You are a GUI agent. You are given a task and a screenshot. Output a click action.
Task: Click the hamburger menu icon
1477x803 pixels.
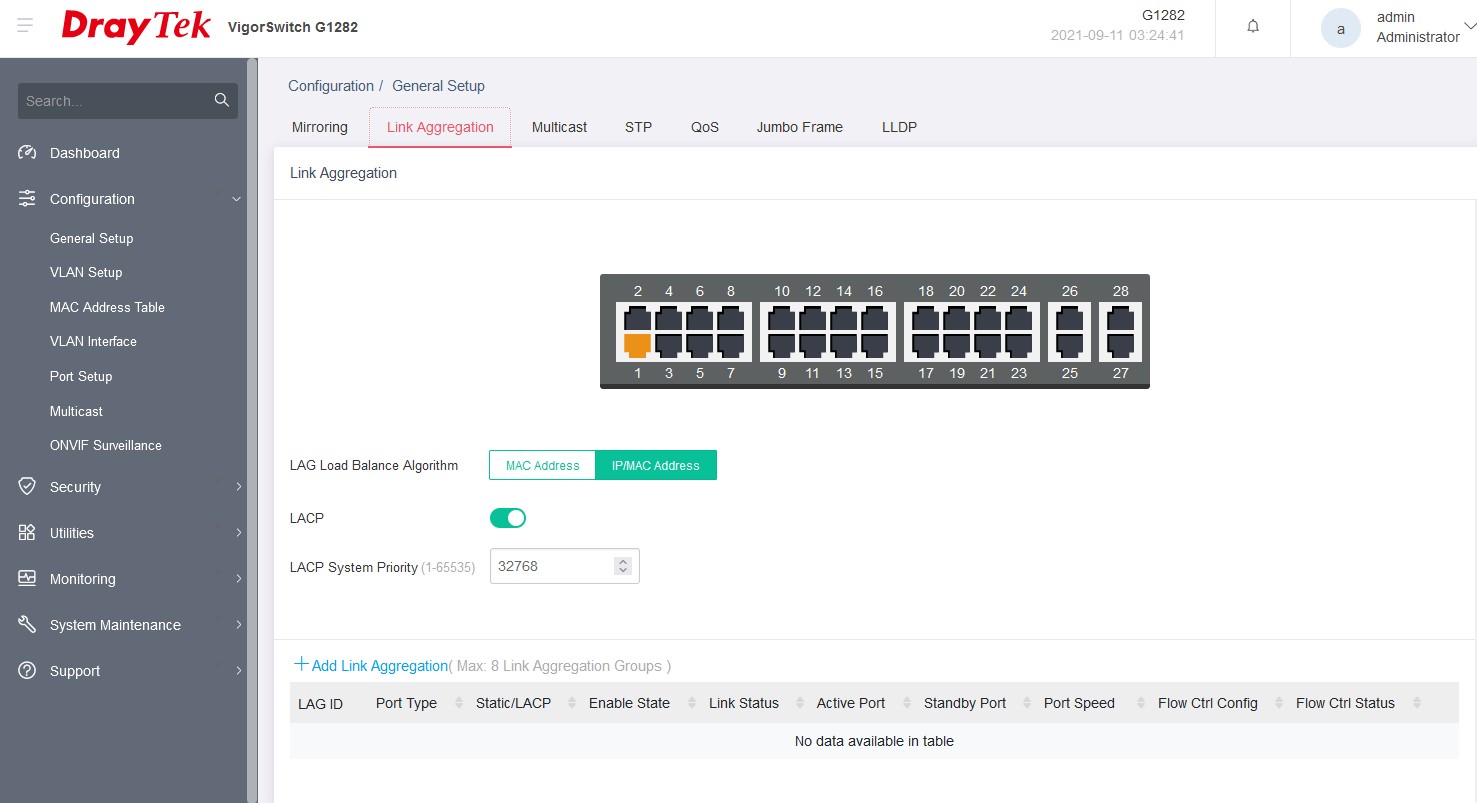(25, 25)
